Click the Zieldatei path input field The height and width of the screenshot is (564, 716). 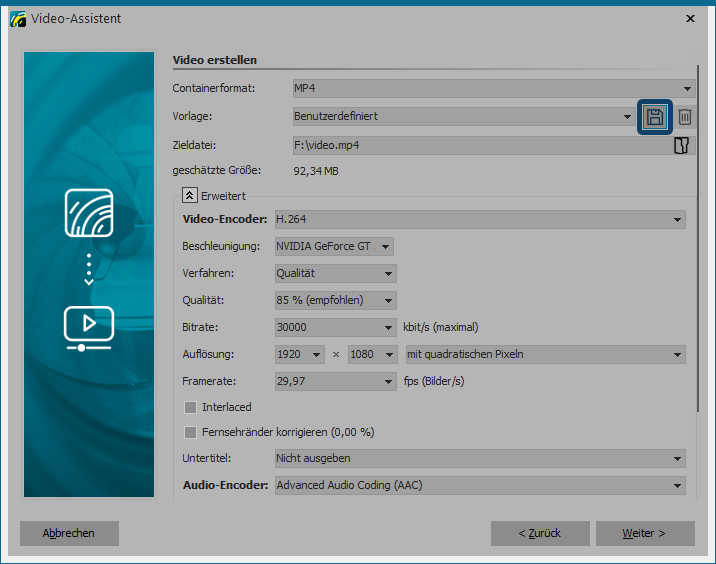click(480, 145)
